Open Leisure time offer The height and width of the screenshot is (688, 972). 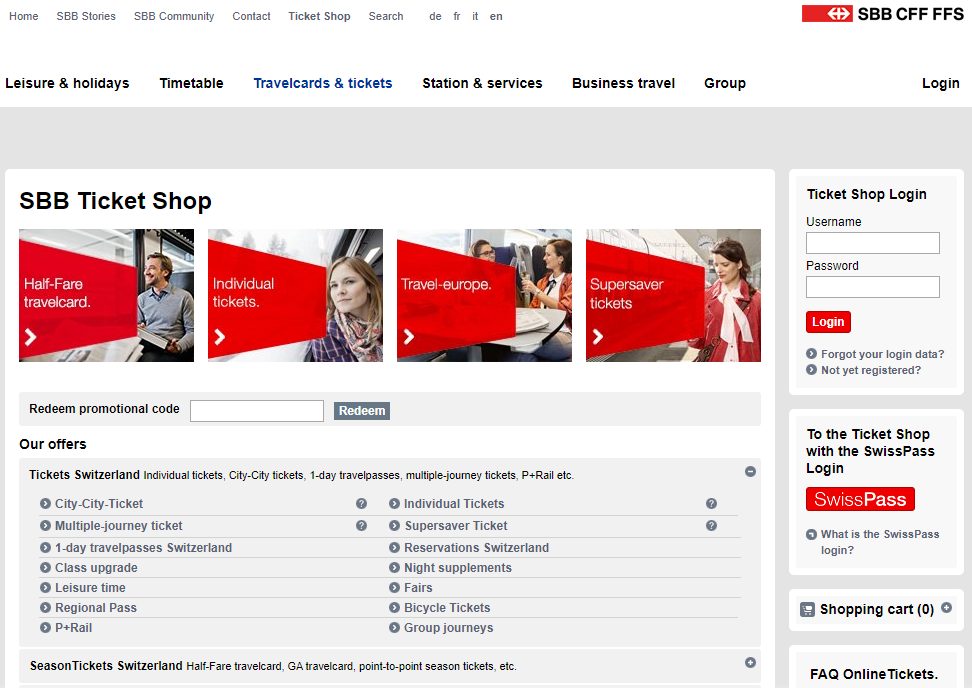click(90, 588)
